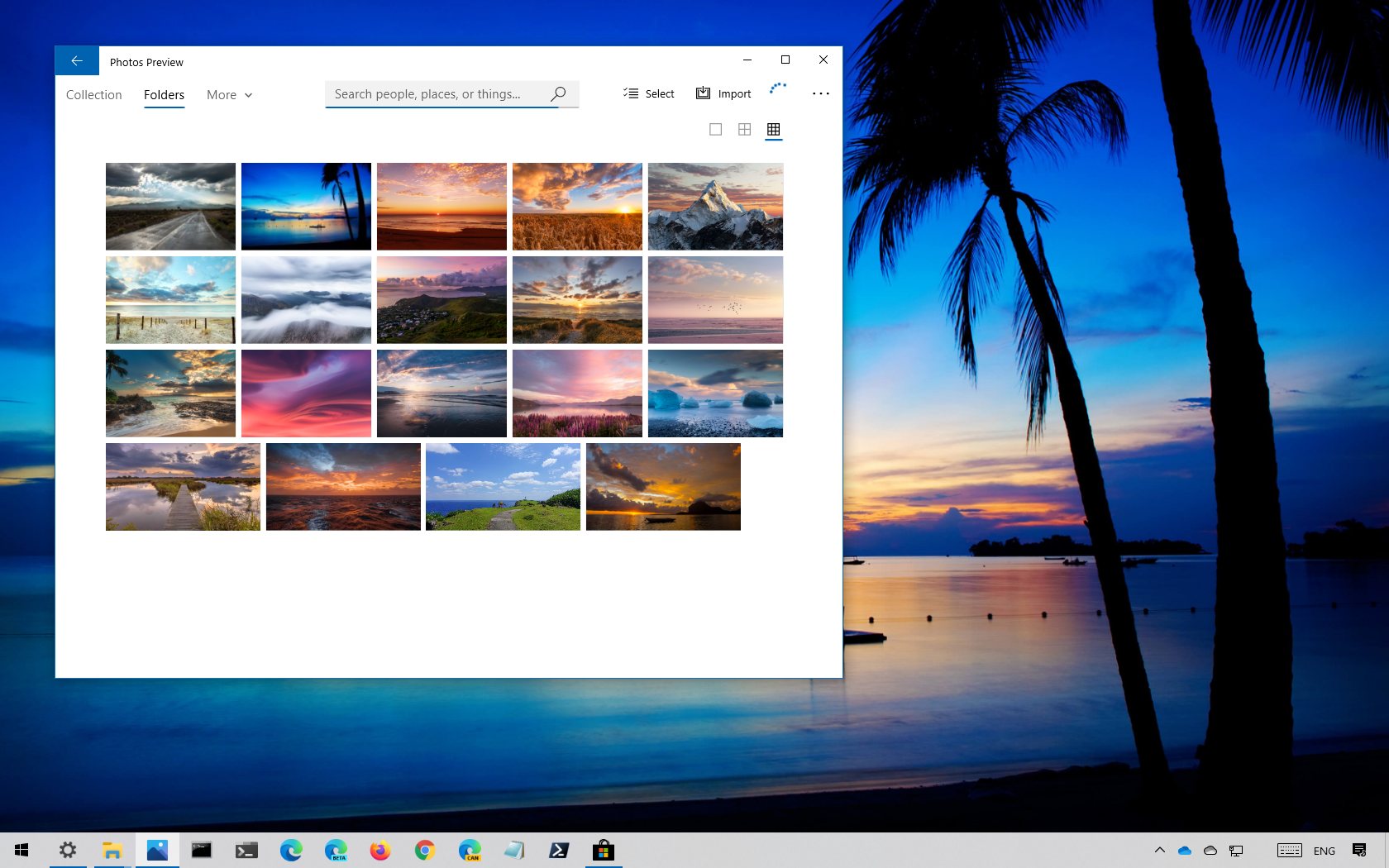Screen dimensions: 1389x868
Task: Click the search magnifier icon
Action: click(557, 93)
